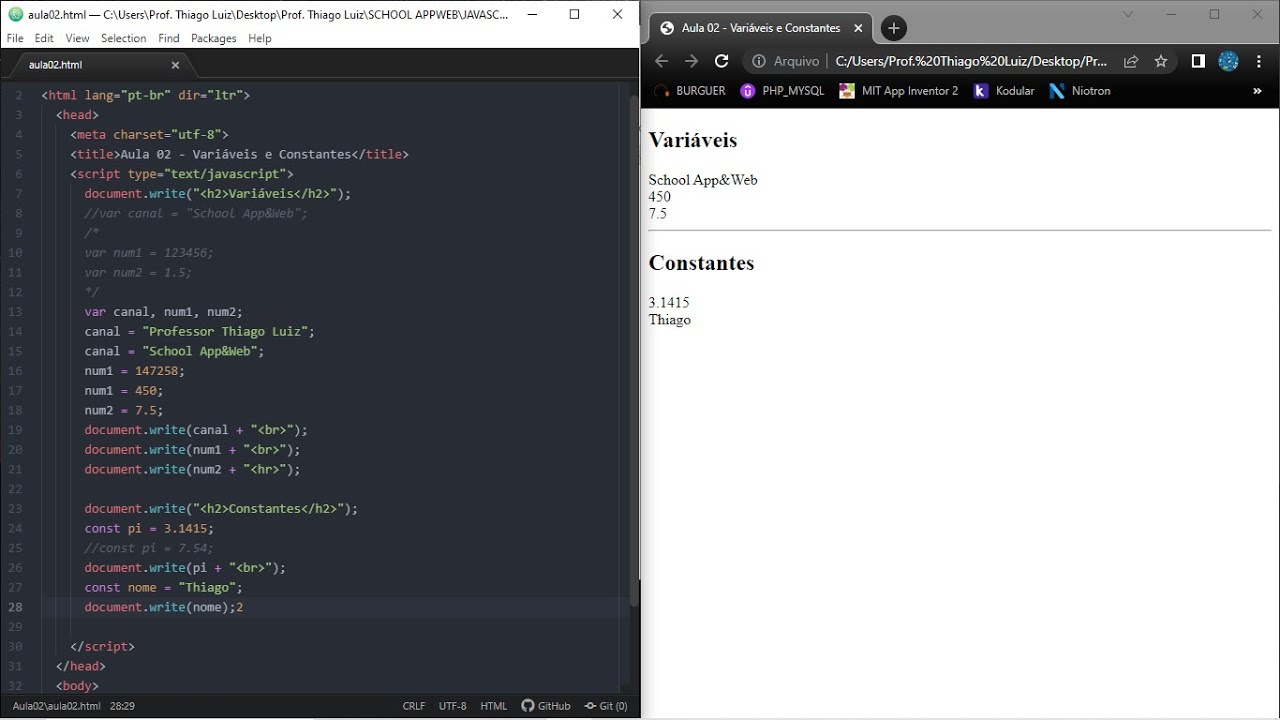Viewport: 1280px width, 720px height.
Task: Open a new Chrome tab
Action: click(x=894, y=28)
